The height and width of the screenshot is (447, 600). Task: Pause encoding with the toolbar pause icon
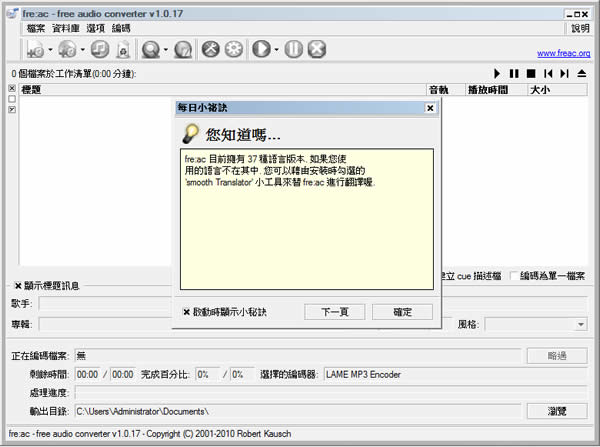[293, 49]
